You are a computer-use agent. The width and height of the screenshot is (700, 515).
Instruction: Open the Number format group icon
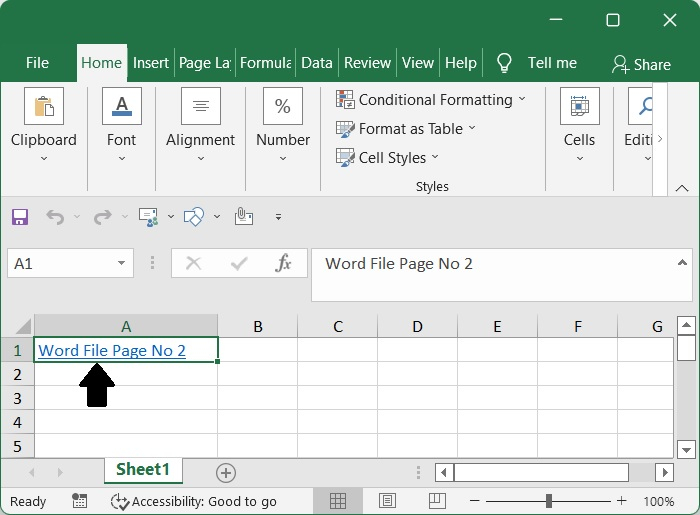click(x=283, y=106)
